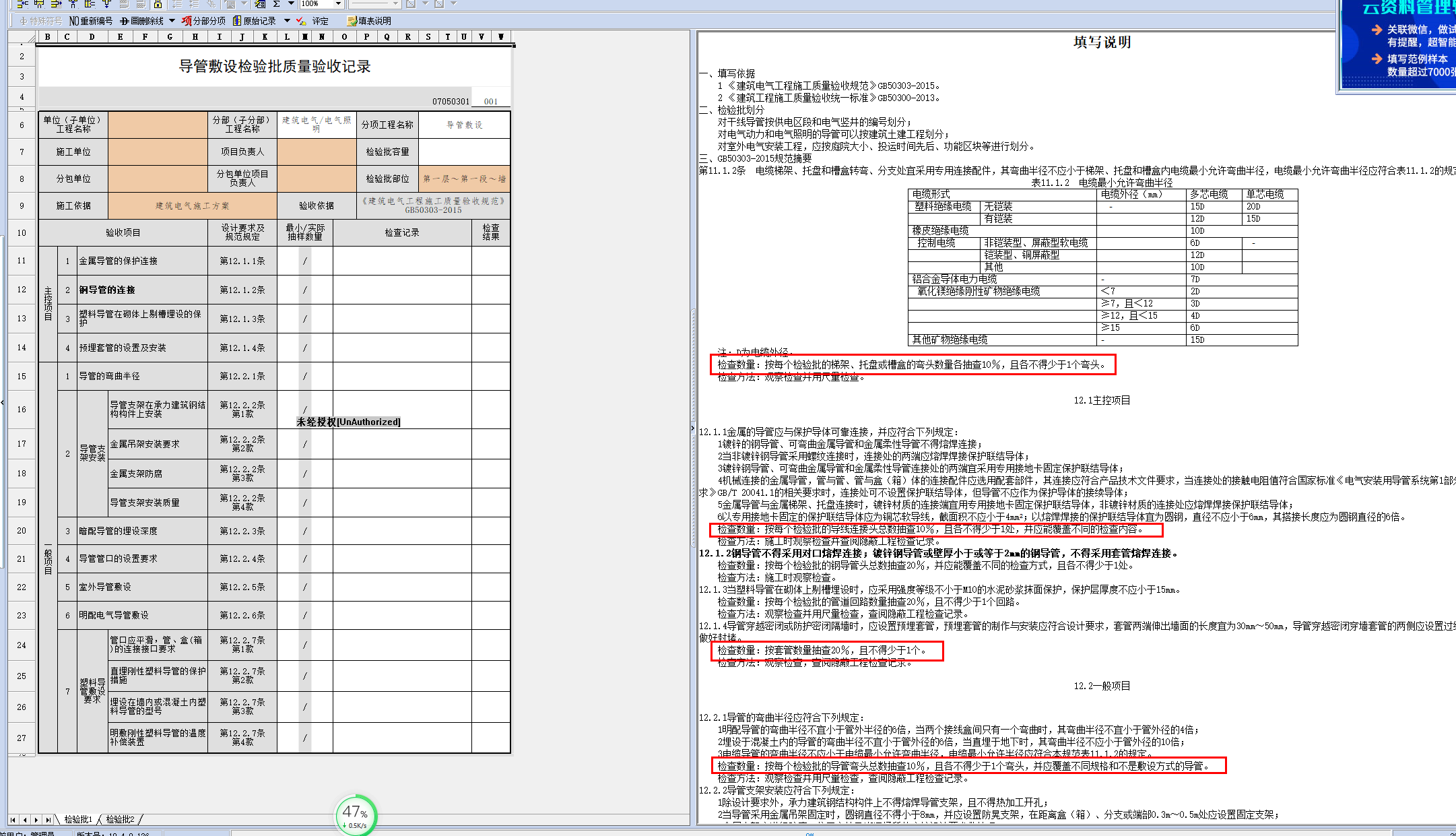
Task: Click the left edge collapse arrow handle
Action: pyautogui.click(x=3, y=403)
